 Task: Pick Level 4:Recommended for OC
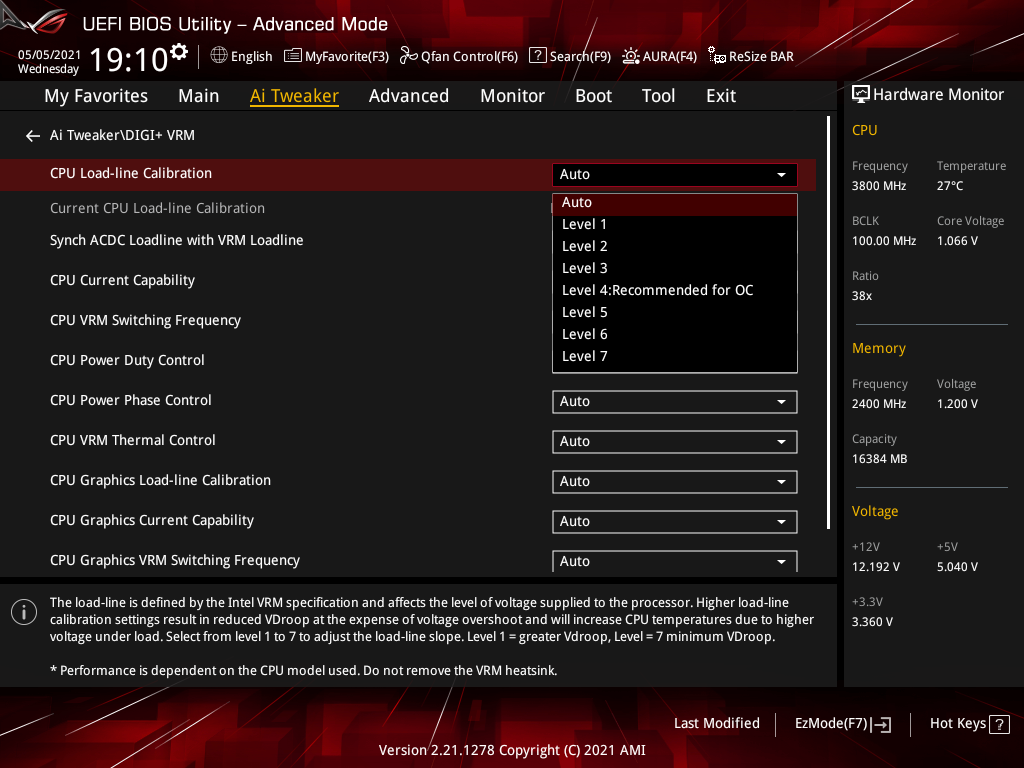(x=675, y=291)
